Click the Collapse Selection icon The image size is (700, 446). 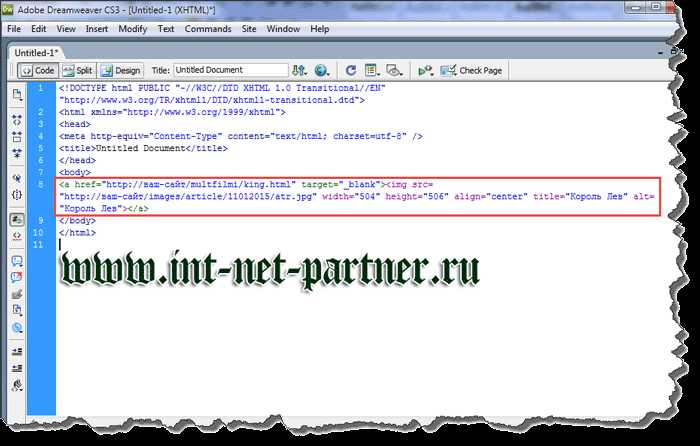tap(17, 137)
